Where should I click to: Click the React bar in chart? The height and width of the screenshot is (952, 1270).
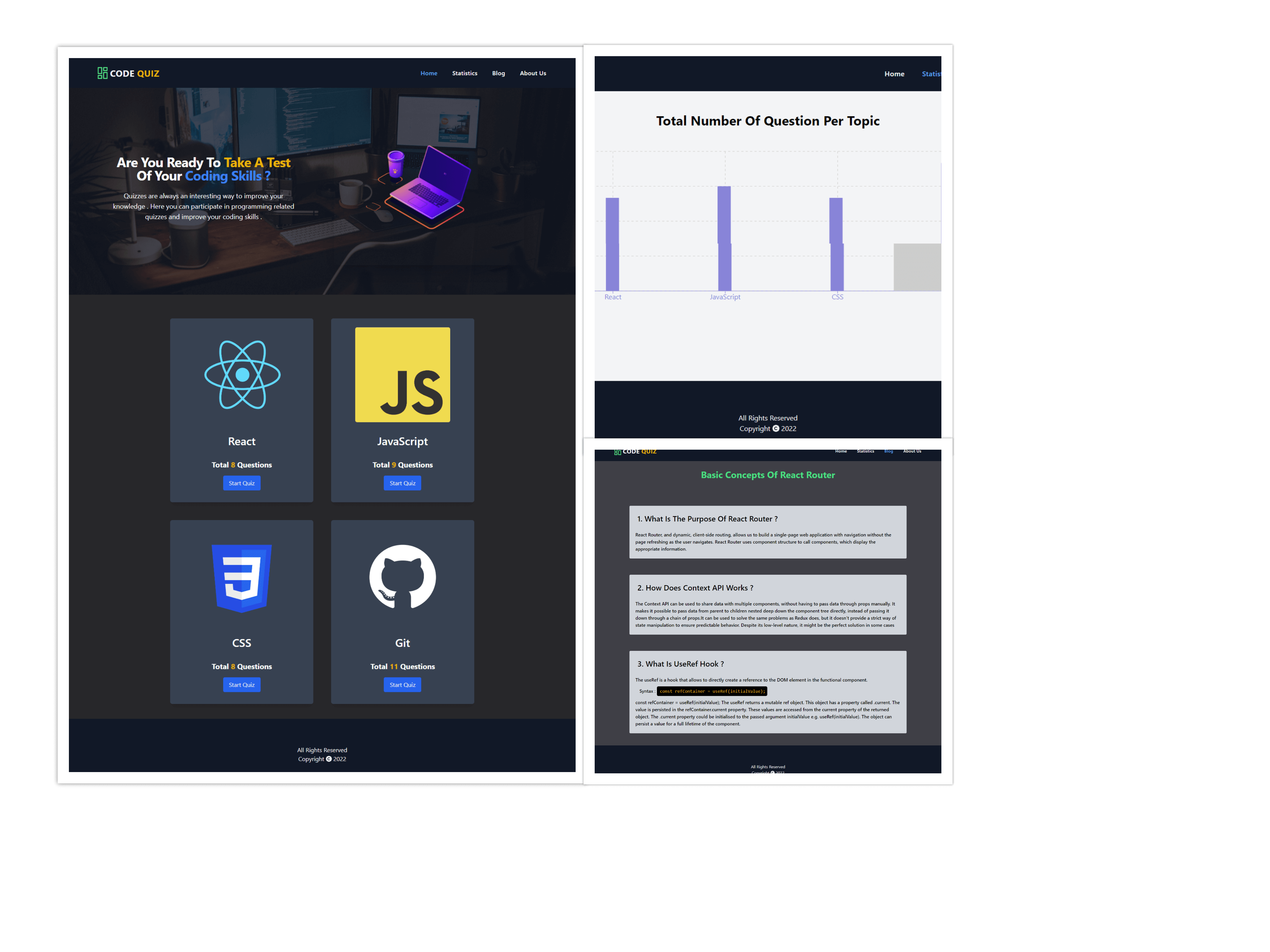(x=612, y=244)
